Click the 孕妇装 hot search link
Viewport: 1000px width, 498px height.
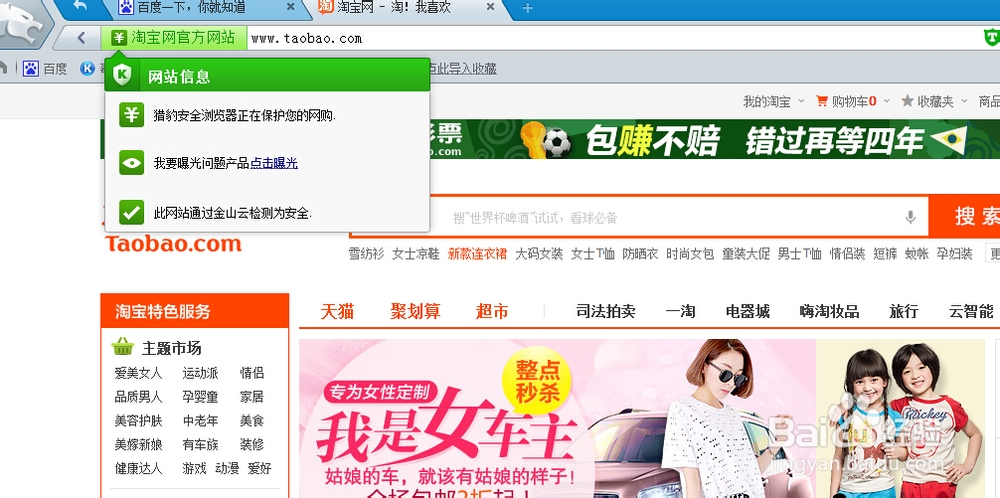pos(954,254)
